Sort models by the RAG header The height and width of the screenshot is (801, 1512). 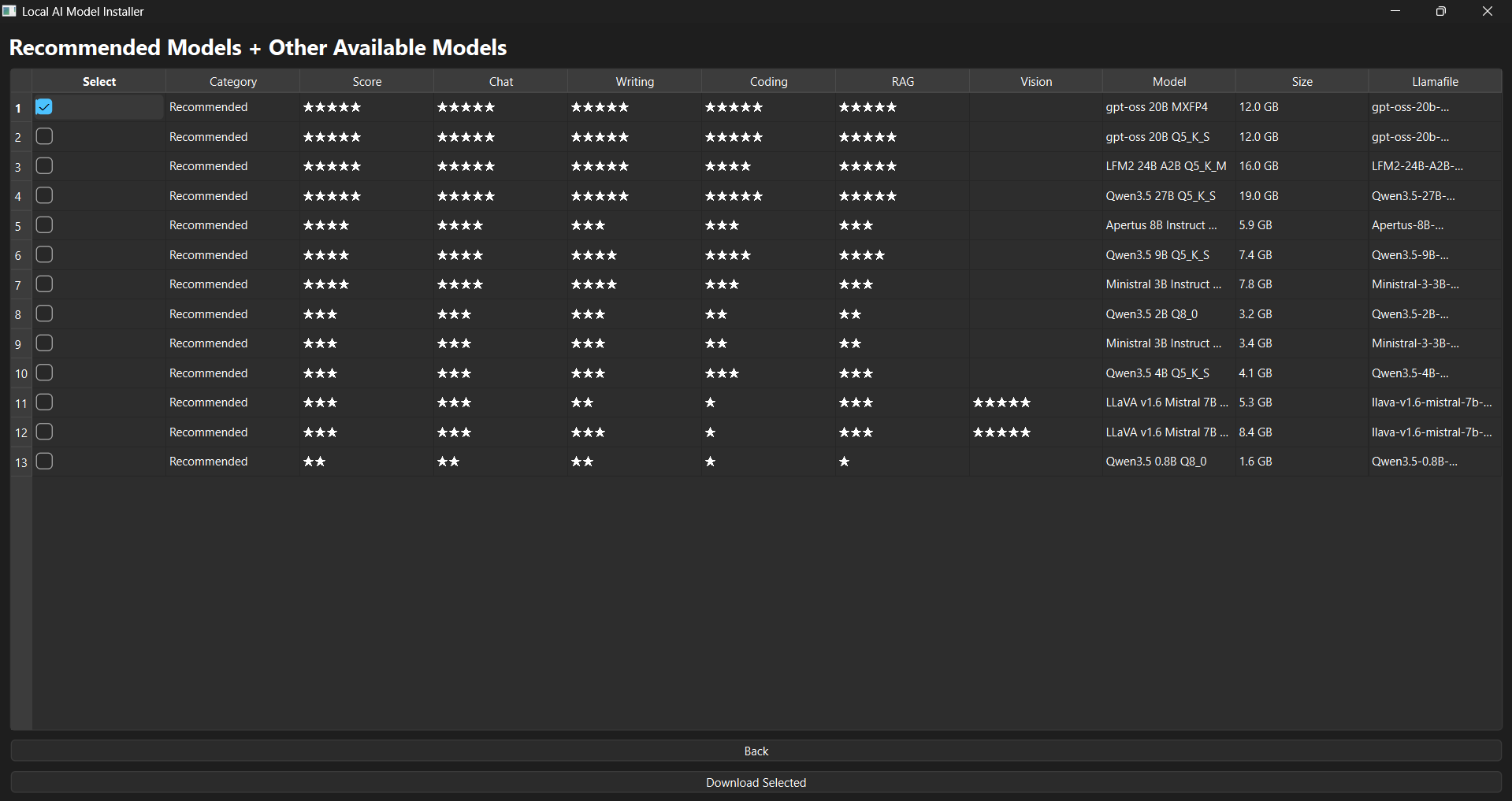coord(903,81)
